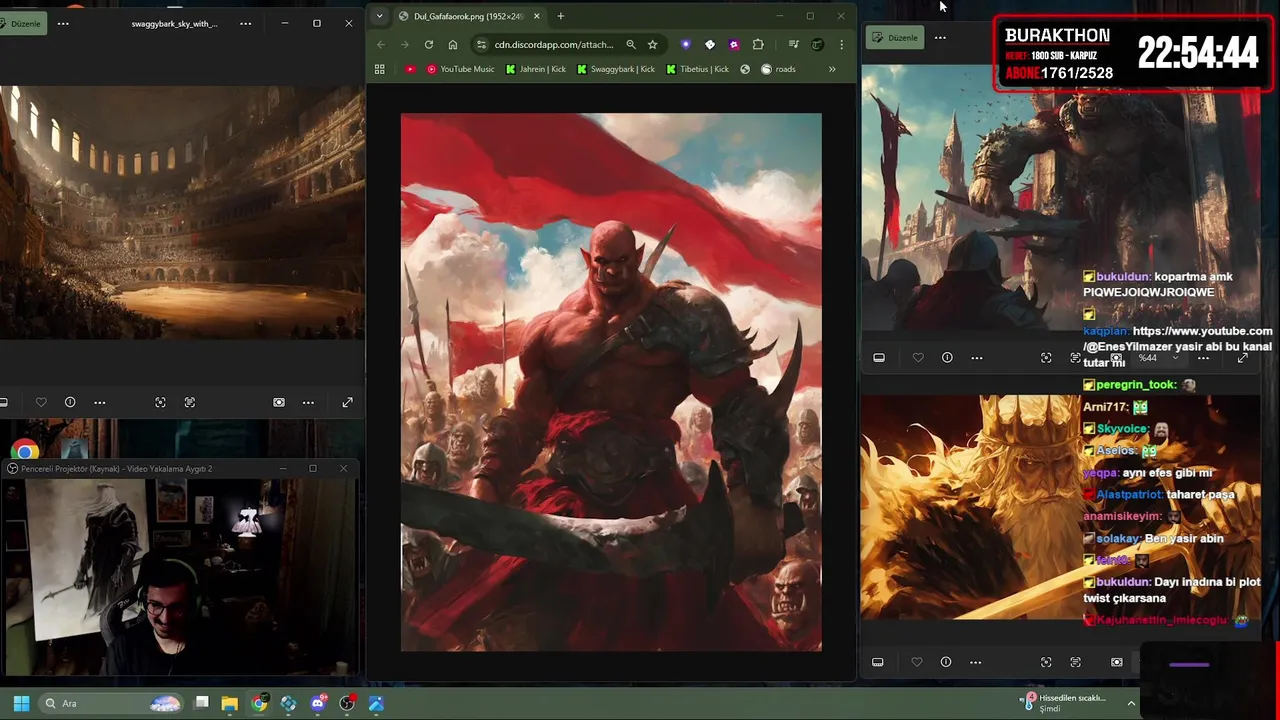Show hidden system tray icons chevron
This screenshot has height=720, width=1280.
pyautogui.click(x=1131, y=703)
